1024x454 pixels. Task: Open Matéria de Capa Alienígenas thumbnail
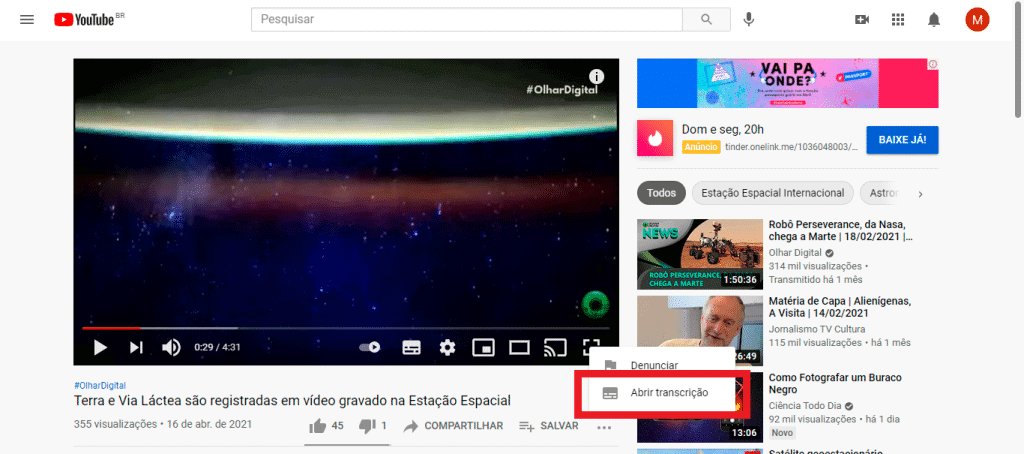[700, 331]
